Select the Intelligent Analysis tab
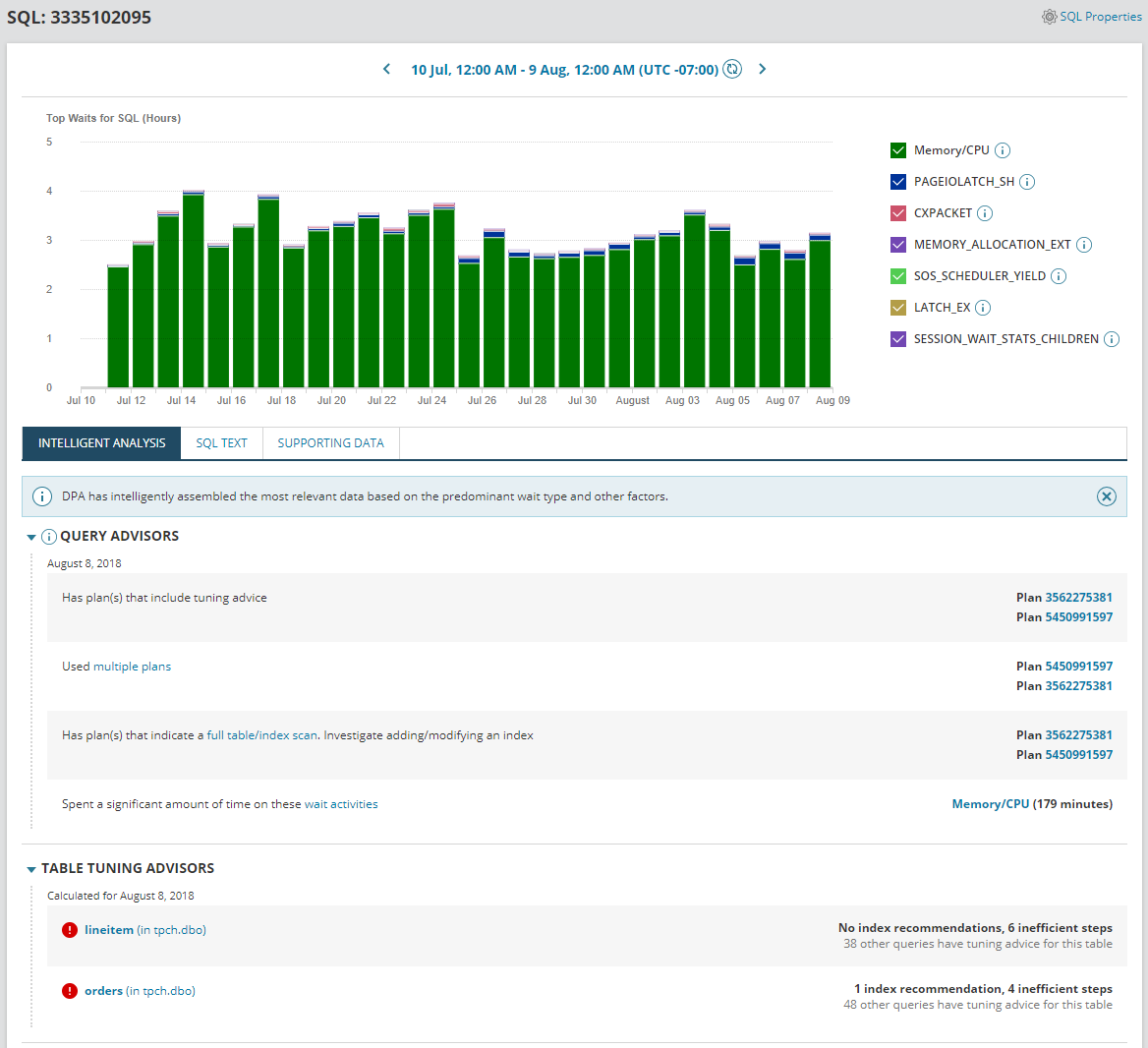 coord(102,443)
